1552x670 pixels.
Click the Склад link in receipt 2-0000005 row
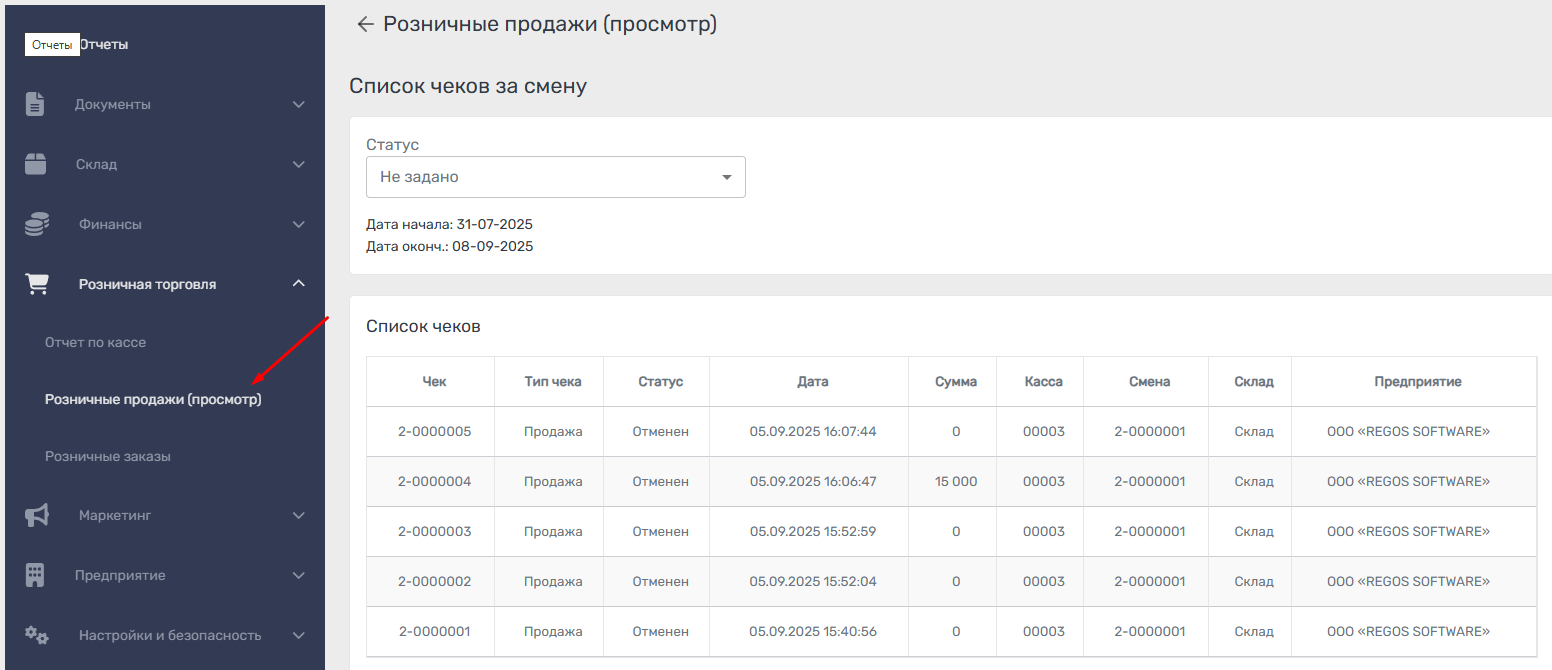1254,432
